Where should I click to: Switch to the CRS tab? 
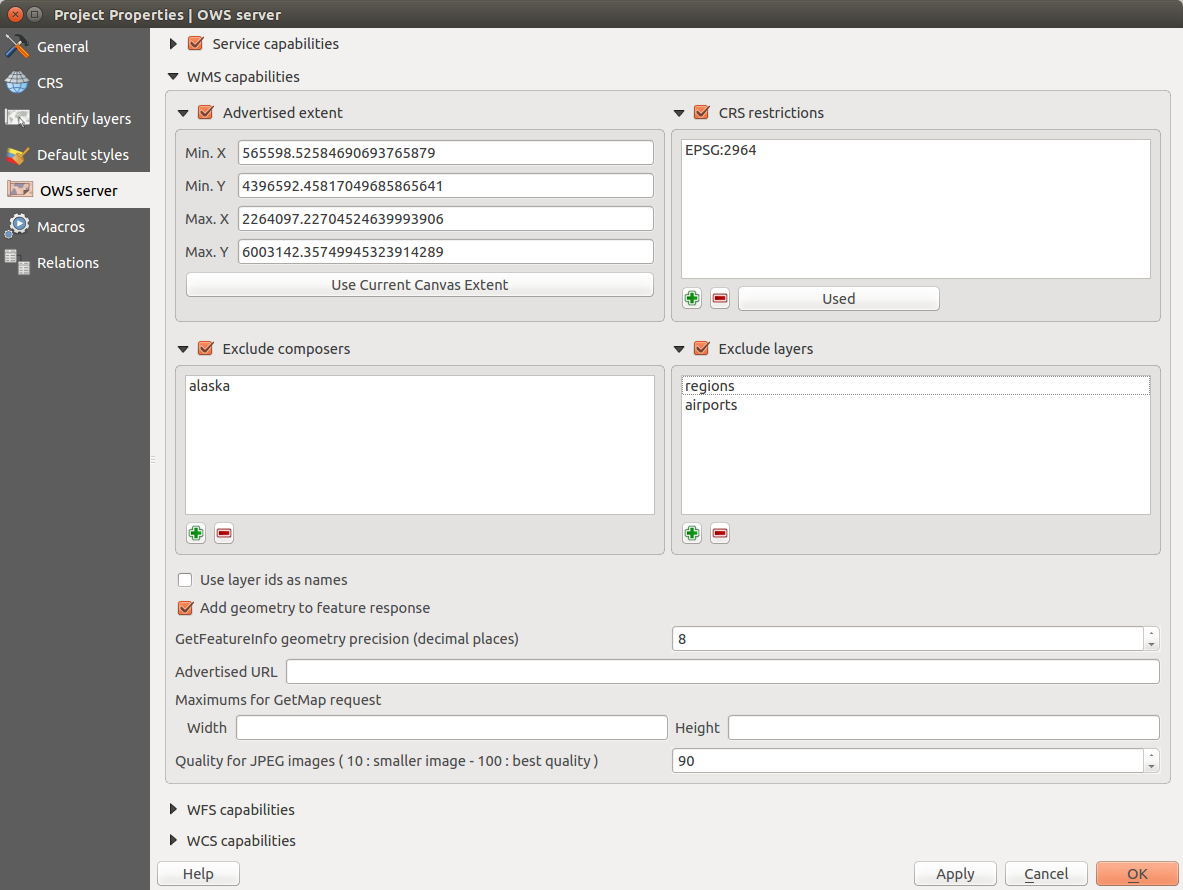50,83
